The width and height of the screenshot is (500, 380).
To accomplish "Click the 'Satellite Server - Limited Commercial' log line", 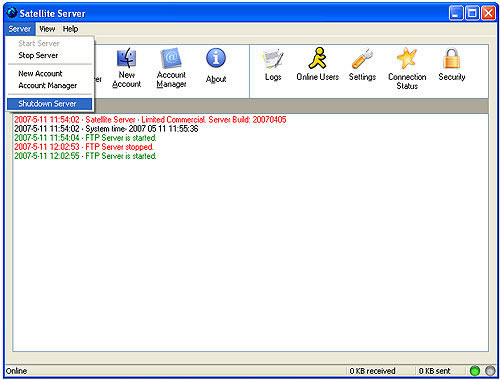I will coord(150,120).
